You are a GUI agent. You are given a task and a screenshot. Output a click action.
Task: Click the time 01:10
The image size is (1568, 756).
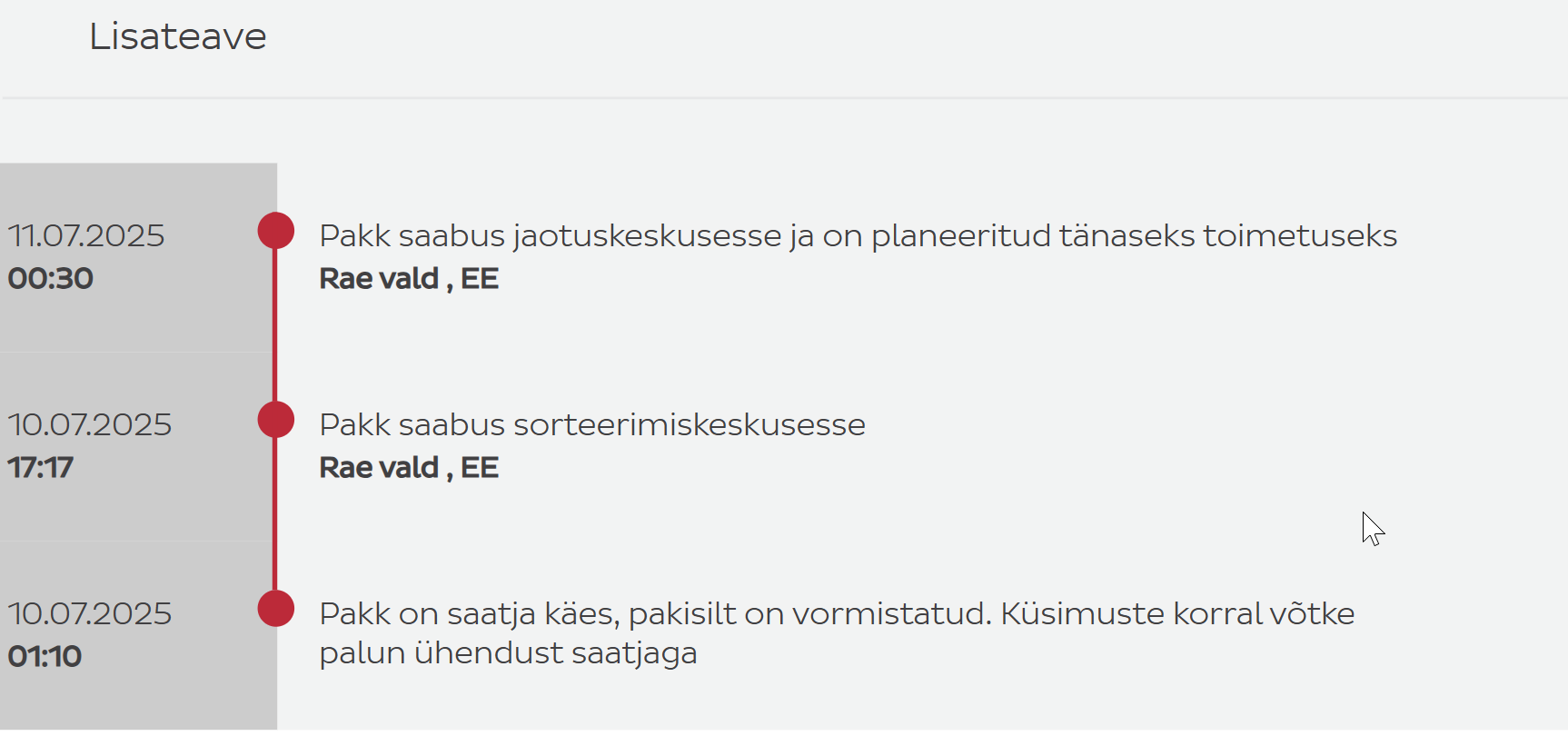coord(45,656)
